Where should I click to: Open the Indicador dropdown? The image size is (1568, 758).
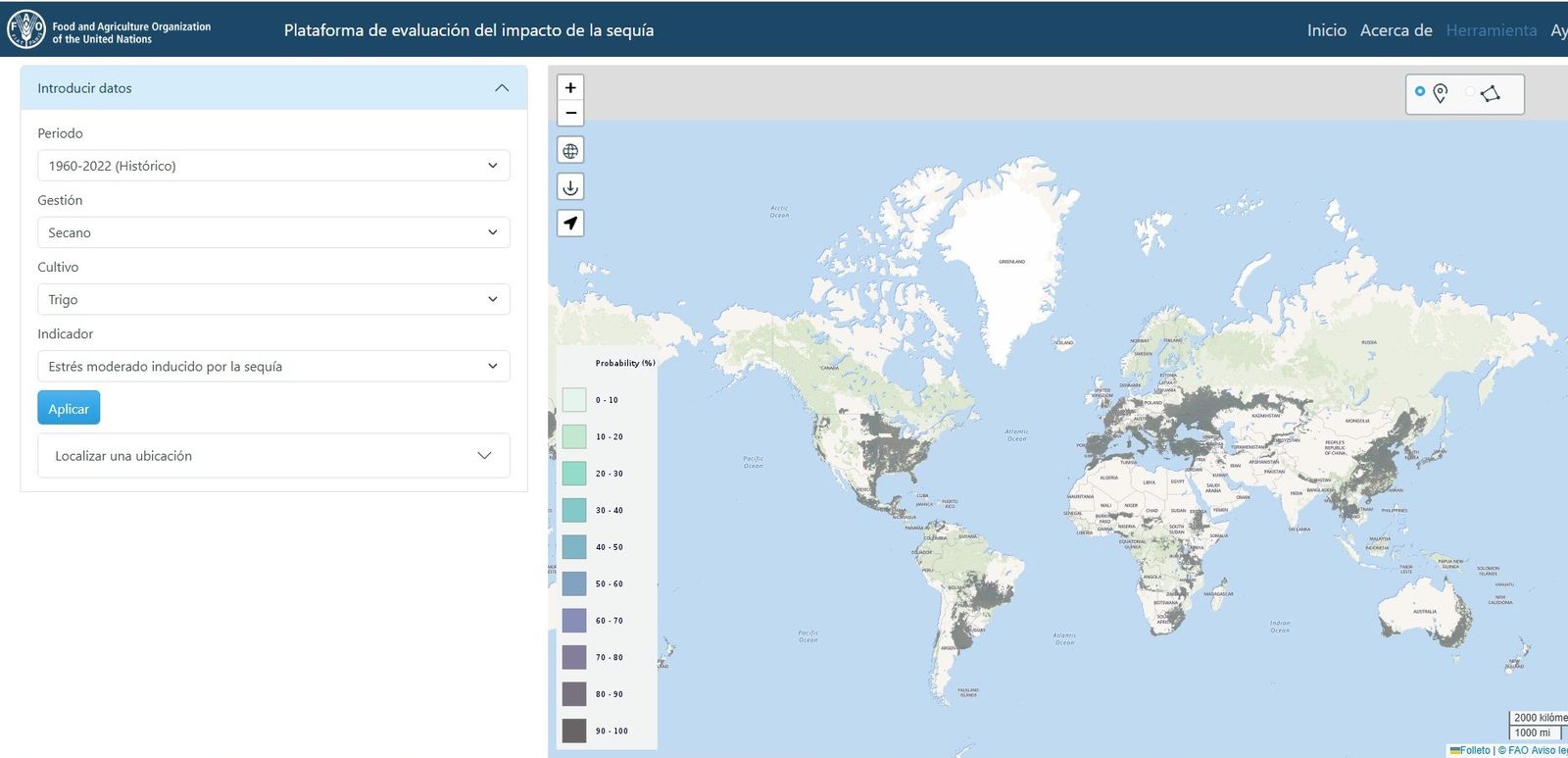pyautogui.click(x=273, y=366)
